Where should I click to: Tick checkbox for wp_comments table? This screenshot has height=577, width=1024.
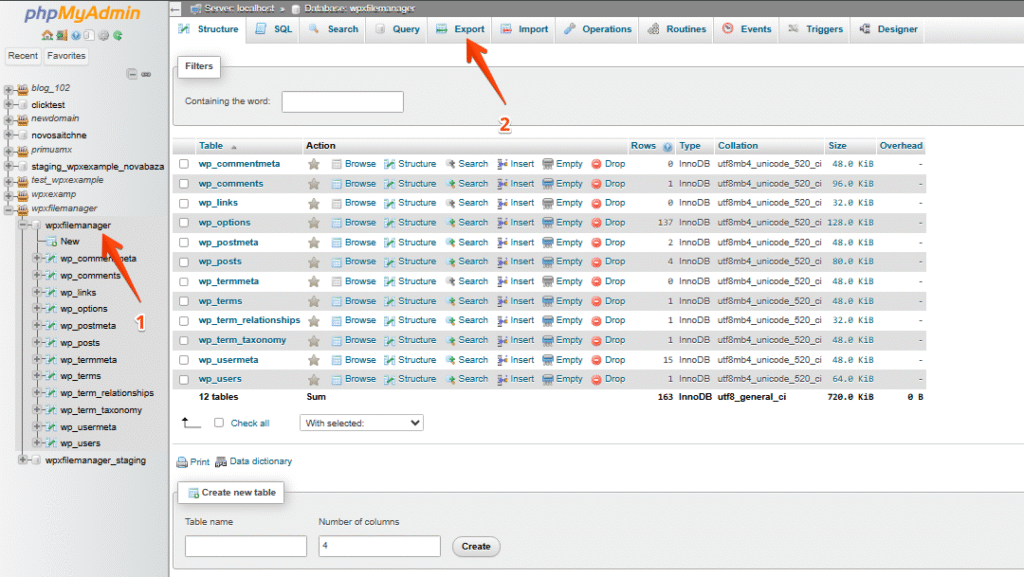(x=184, y=184)
